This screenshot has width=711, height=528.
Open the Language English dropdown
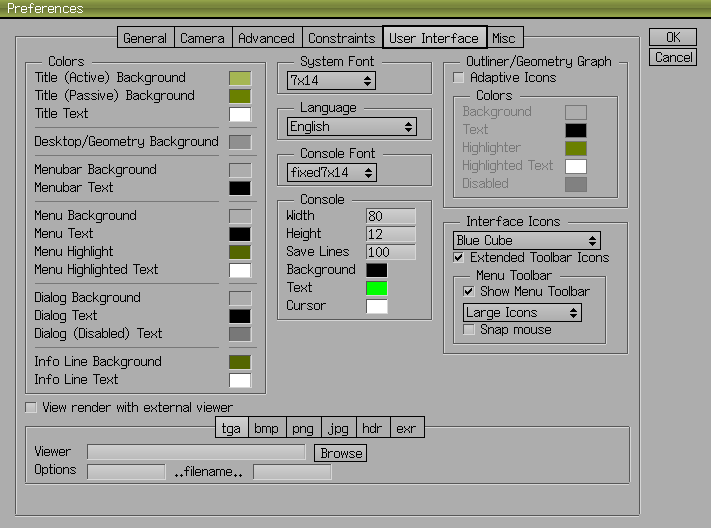coord(352,127)
